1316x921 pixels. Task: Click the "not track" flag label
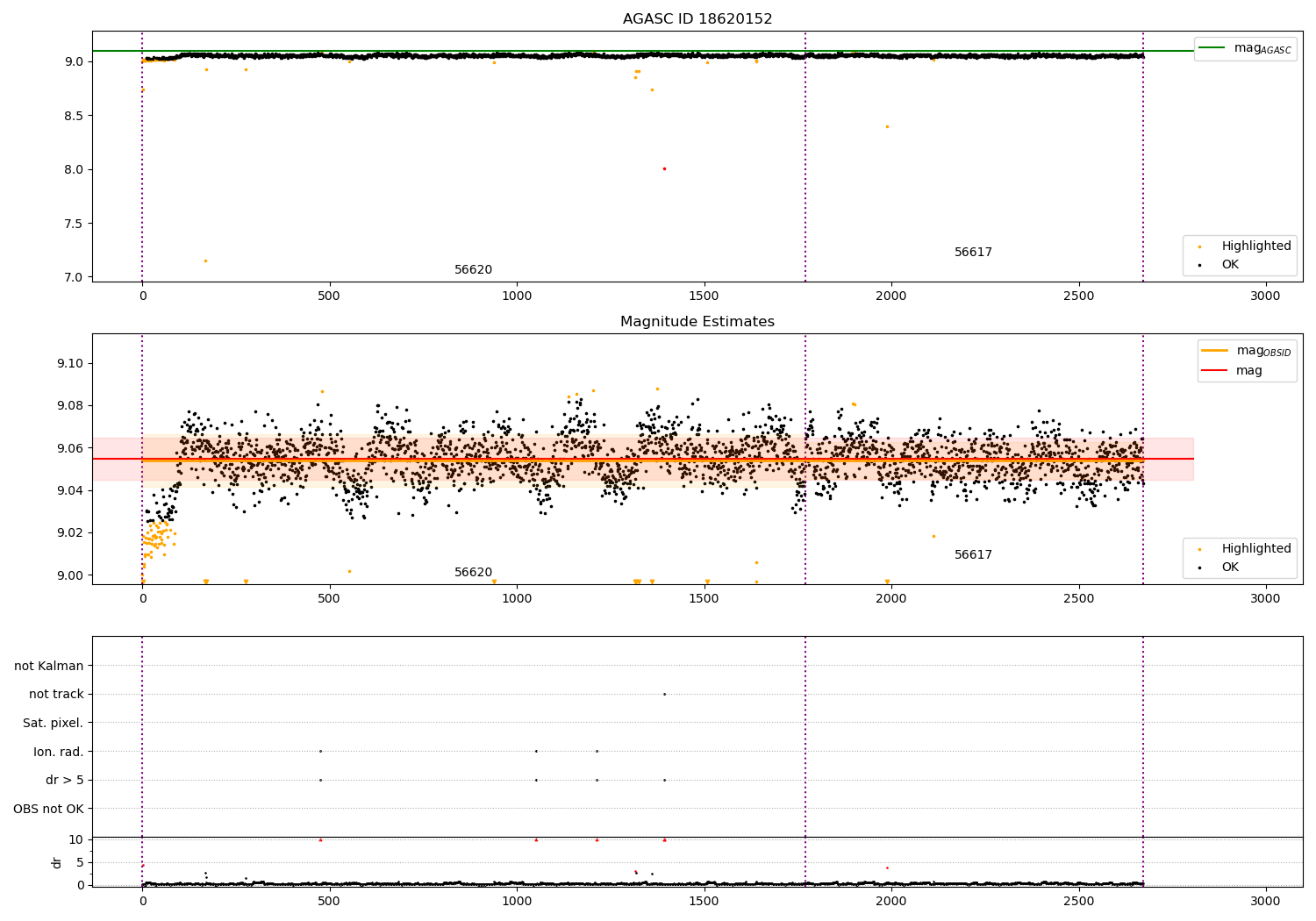pos(56,695)
